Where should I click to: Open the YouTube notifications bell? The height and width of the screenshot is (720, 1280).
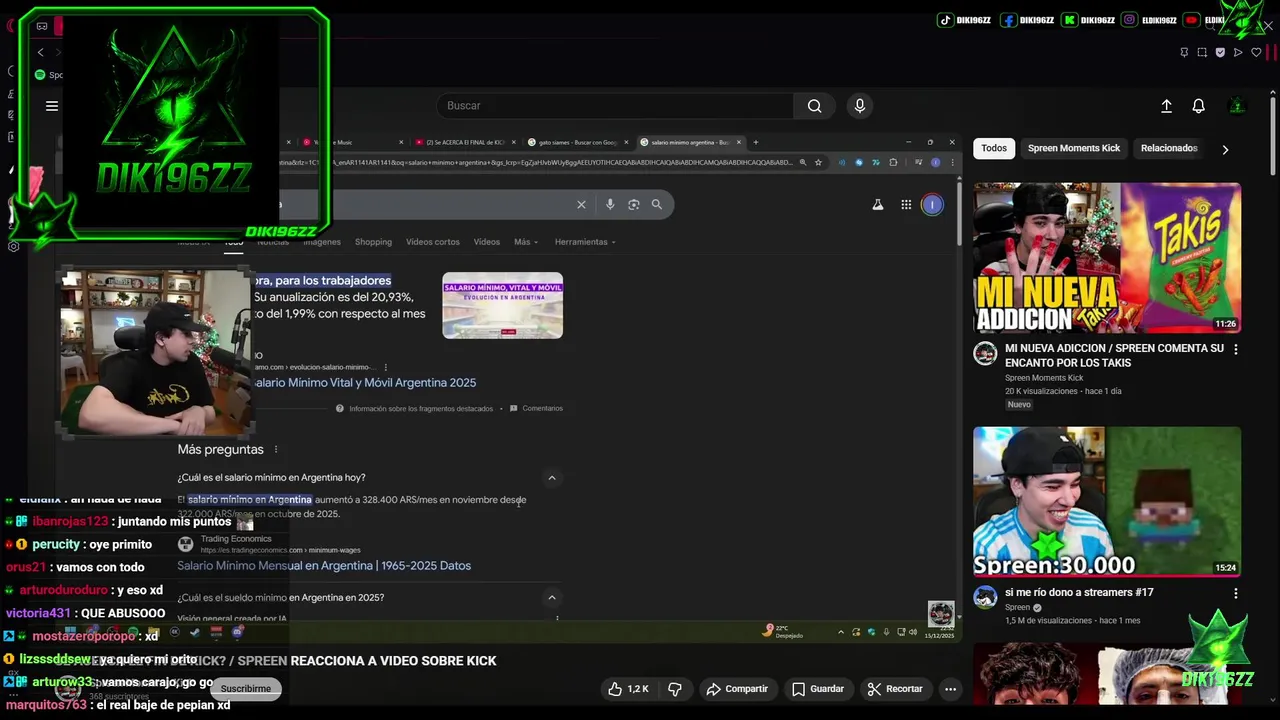coord(1198,106)
